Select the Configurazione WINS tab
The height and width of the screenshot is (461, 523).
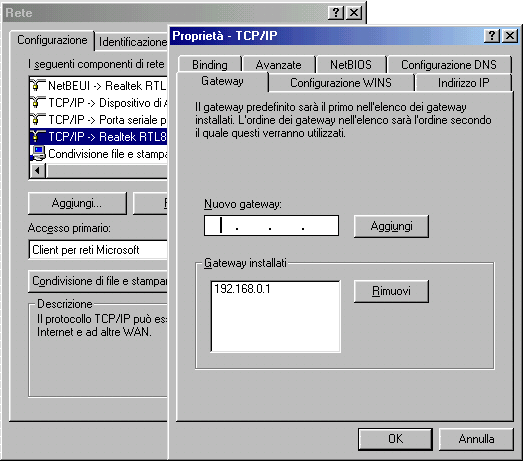341,83
